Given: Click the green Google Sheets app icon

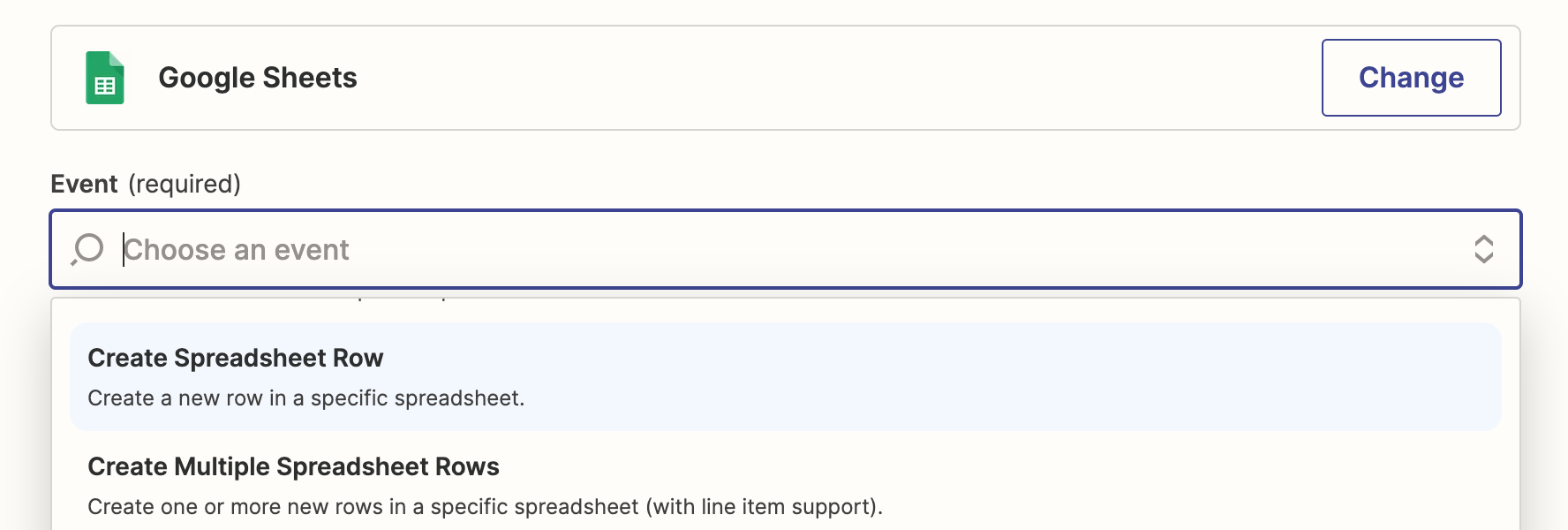Looking at the screenshot, I should point(104,78).
